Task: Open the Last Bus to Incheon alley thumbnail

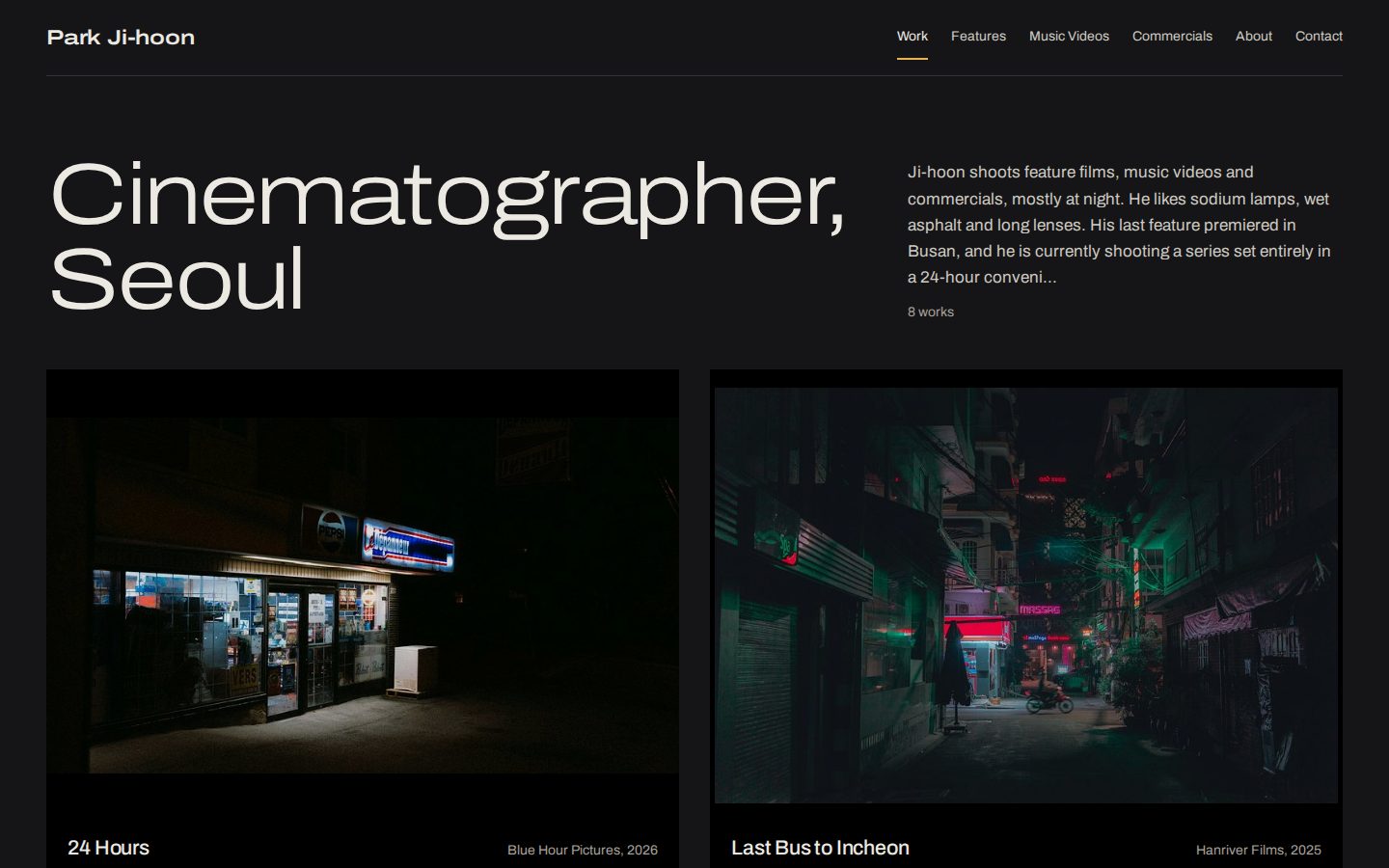Action: [x=1026, y=595]
